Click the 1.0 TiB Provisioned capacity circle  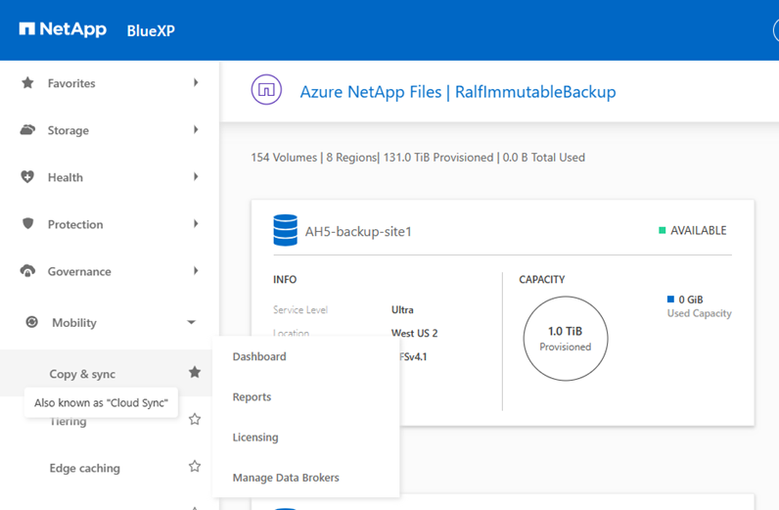pyautogui.click(x=565, y=339)
